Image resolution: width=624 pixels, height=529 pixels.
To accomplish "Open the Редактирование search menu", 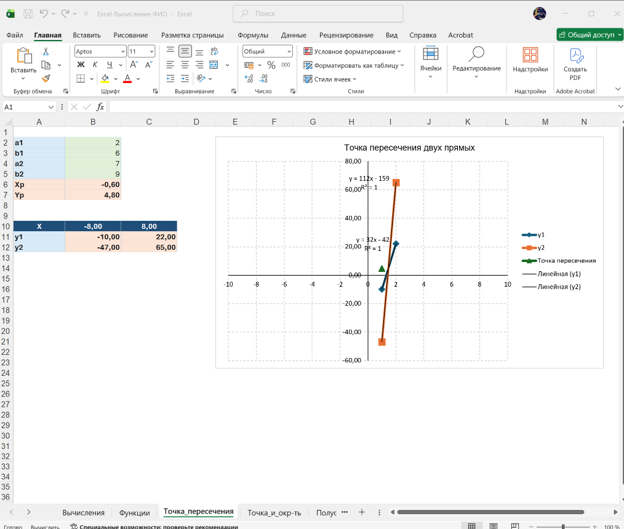I will click(x=476, y=62).
